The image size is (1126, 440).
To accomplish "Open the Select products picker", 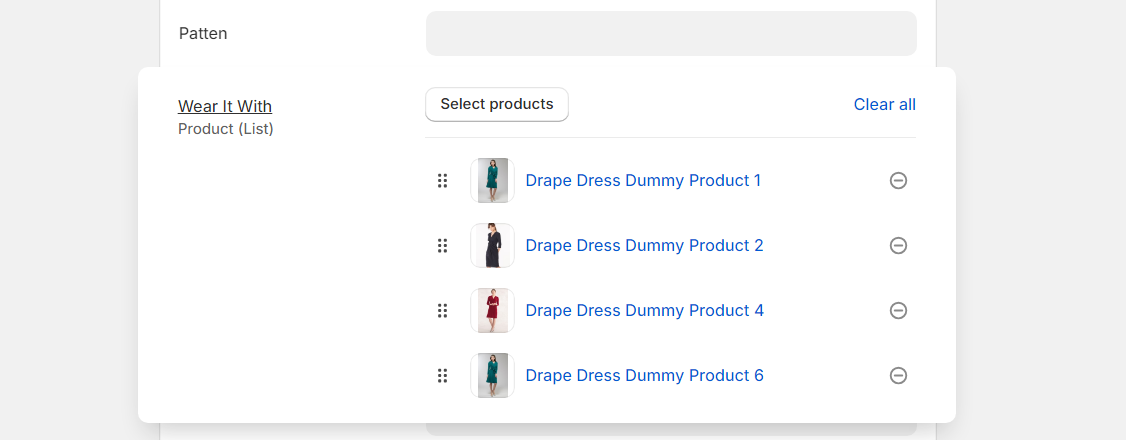I will (497, 104).
